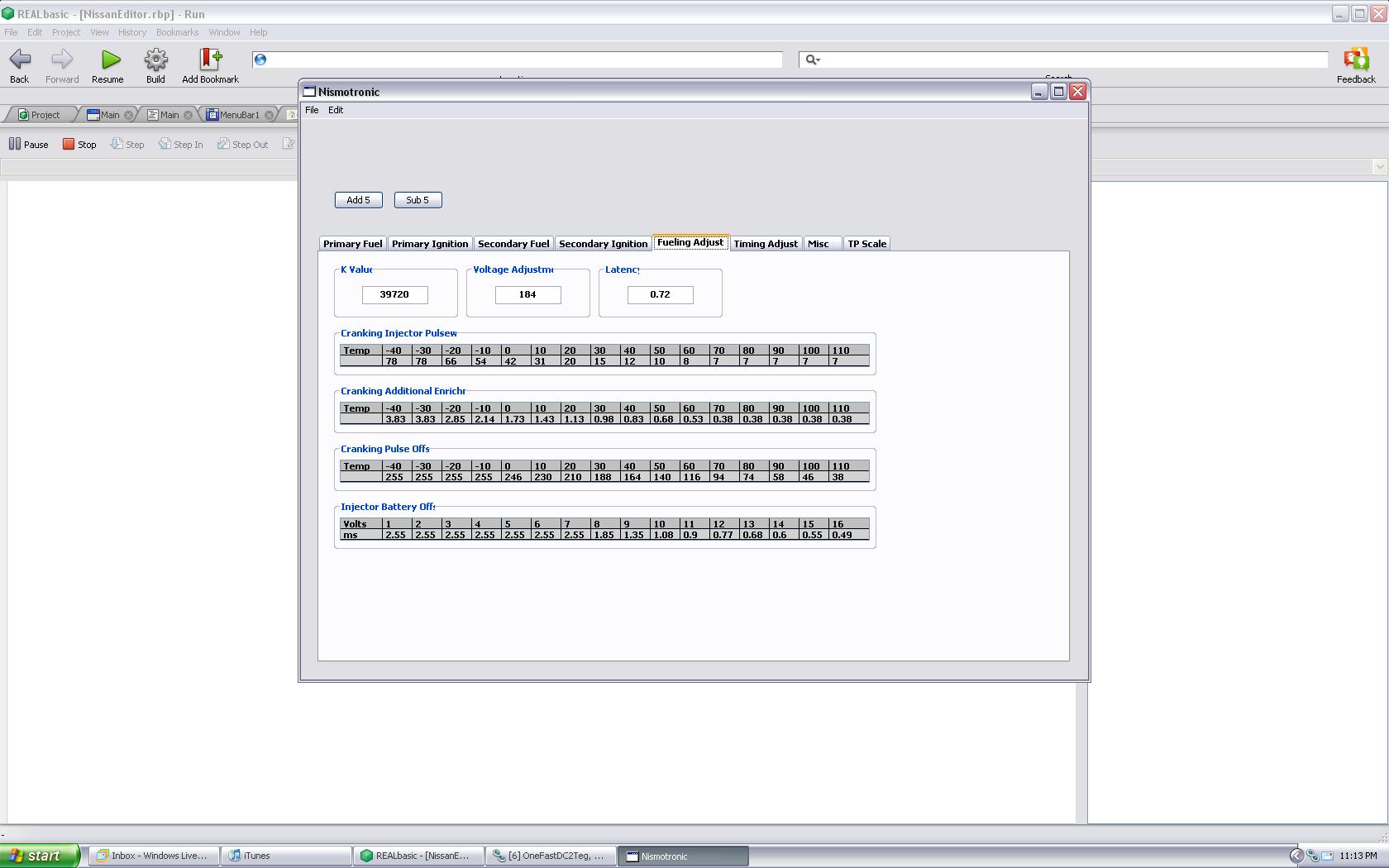Click the K Value input field
This screenshot has height=868, width=1389.
[x=395, y=295]
